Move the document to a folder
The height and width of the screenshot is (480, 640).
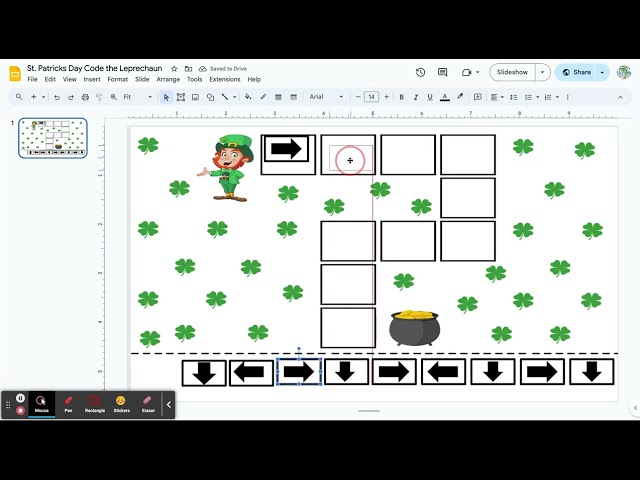point(188,69)
